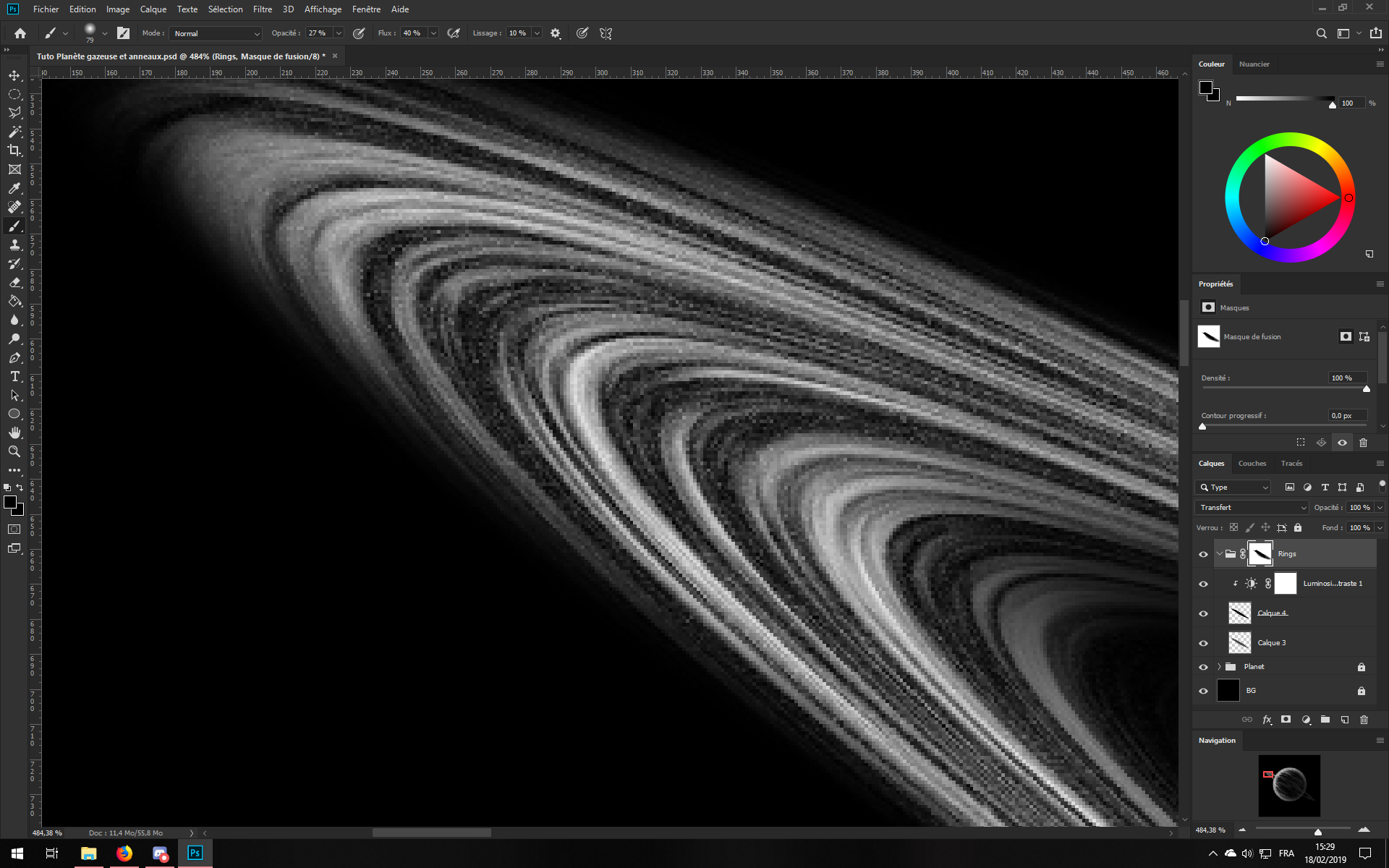Switch to the Couches tab
The width and height of the screenshot is (1389, 868).
tap(1252, 464)
